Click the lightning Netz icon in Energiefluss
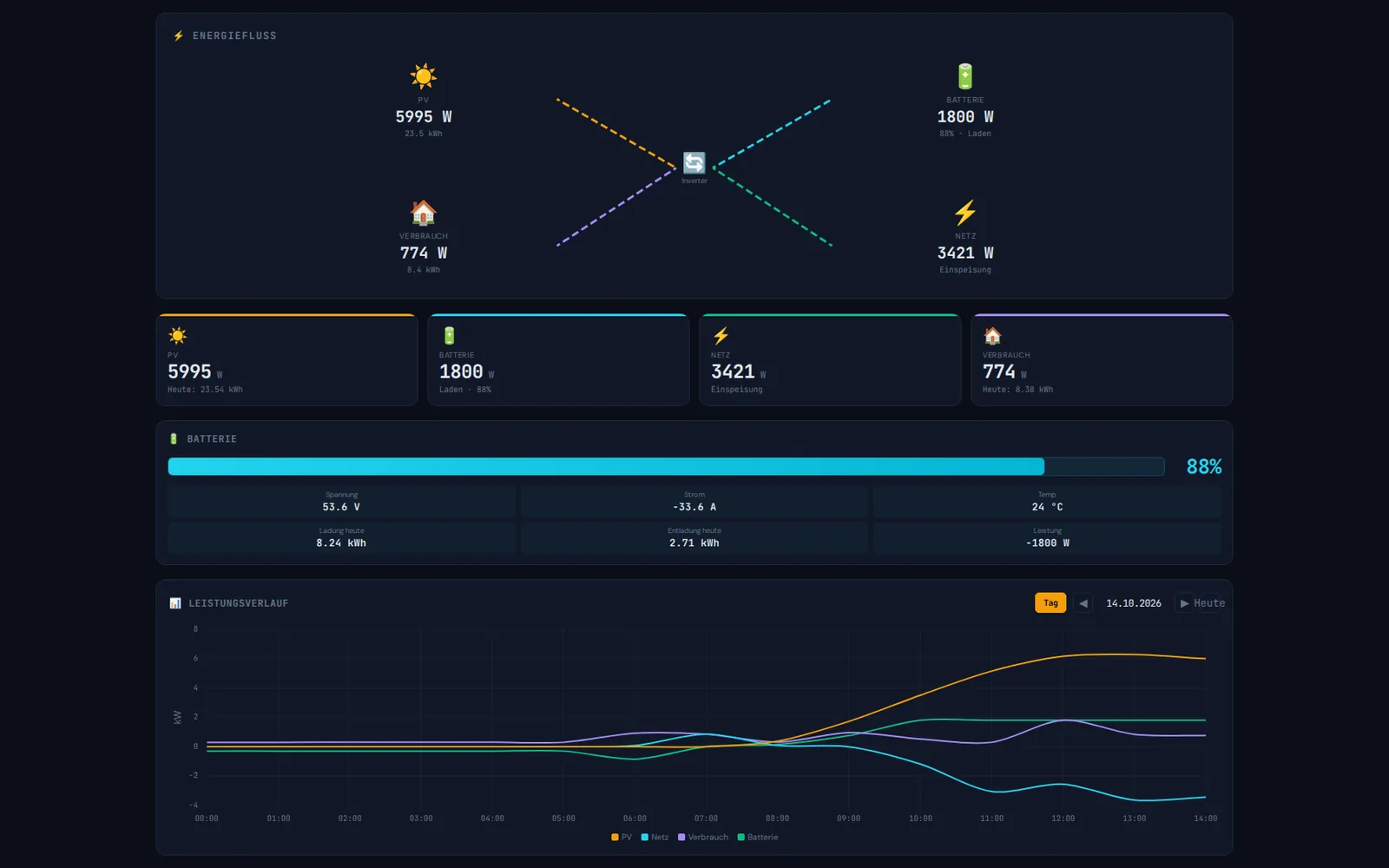Viewport: 1389px width, 868px height. (x=965, y=213)
